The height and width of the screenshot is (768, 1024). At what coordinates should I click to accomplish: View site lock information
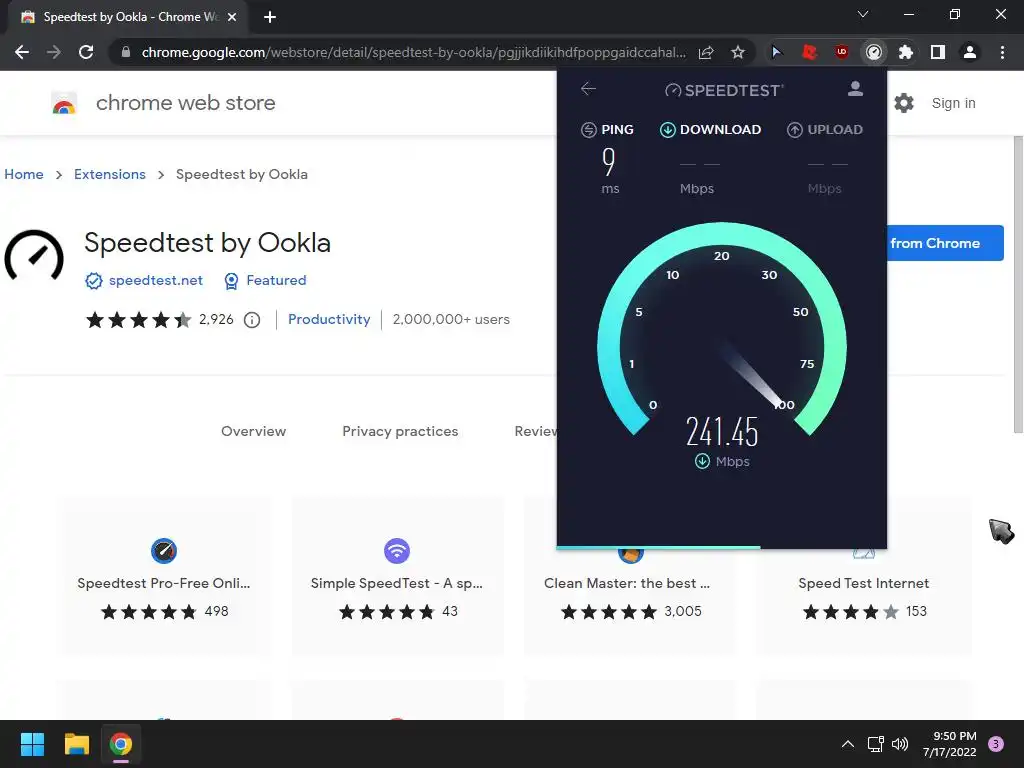point(126,52)
